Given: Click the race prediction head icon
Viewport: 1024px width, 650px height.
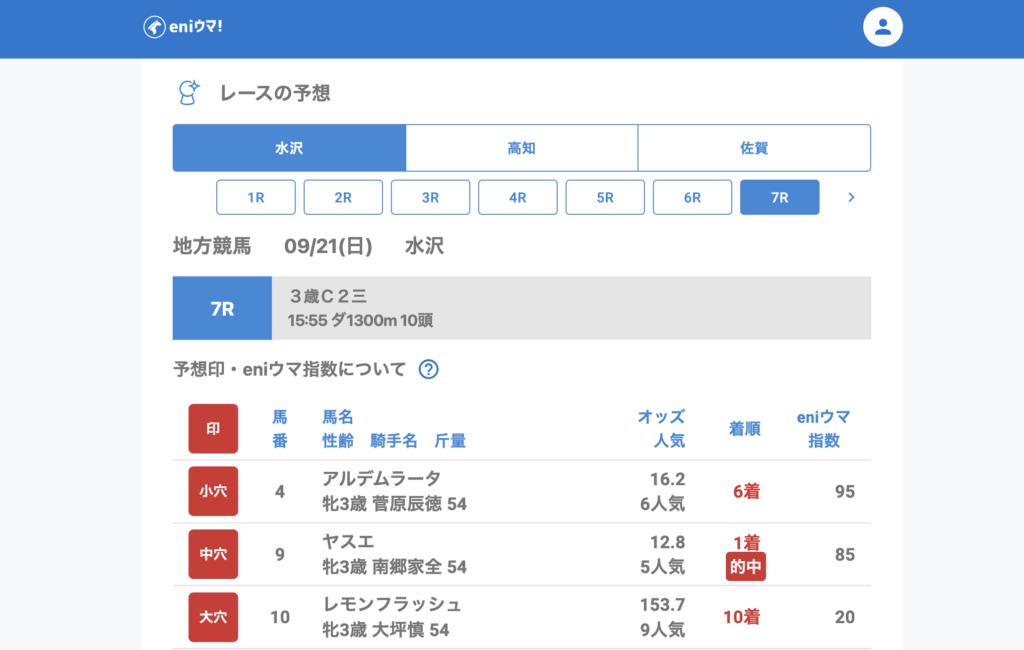Looking at the screenshot, I should [188, 93].
